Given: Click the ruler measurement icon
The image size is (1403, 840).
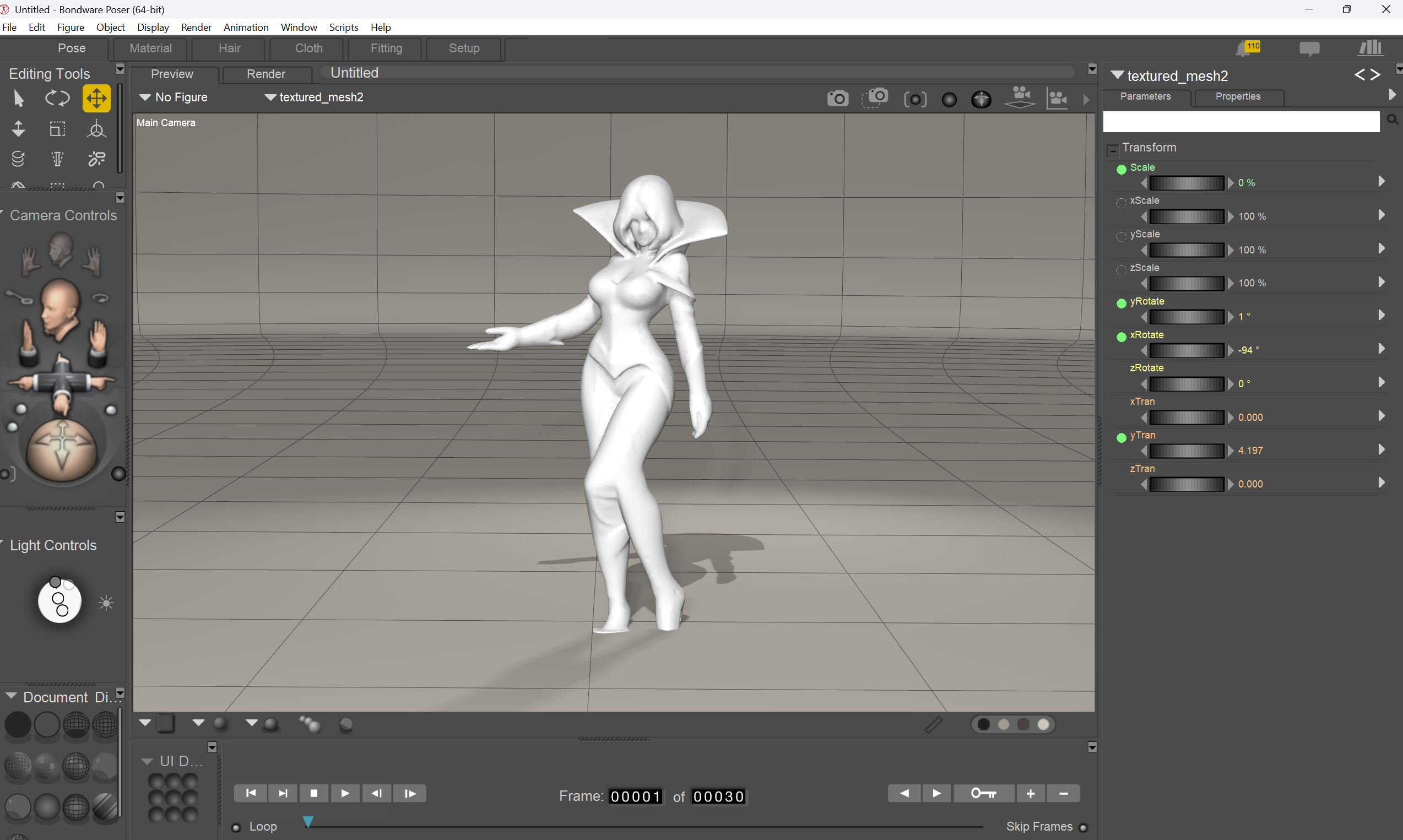Looking at the screenshot, I should [x=933, y=724].
